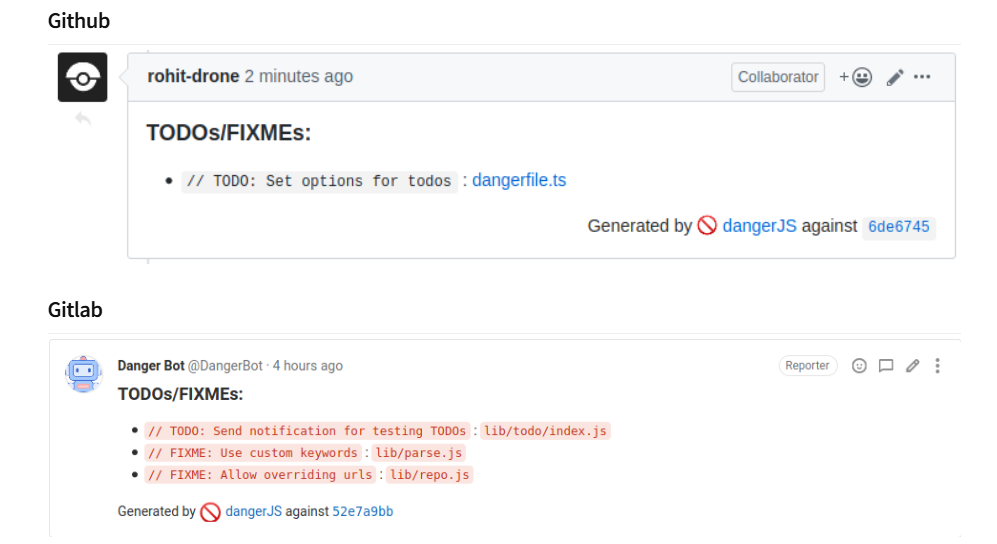This screenshot has height=544, width=997.
Task: Open commit 6de6745
Action: coord(898,227)
